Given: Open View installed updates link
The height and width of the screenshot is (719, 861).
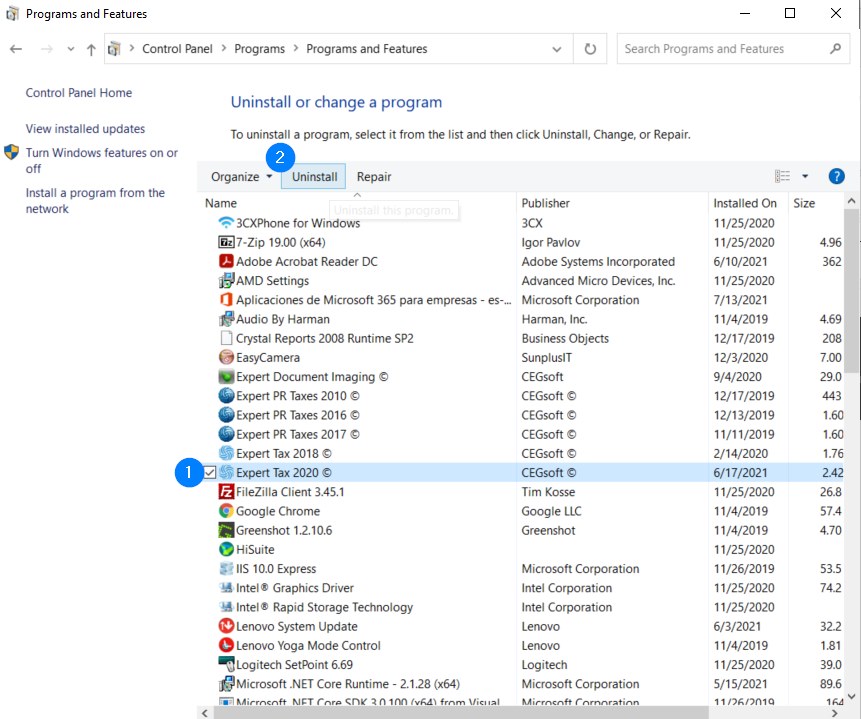Looking at the screenshot, I should coord(85,129).
